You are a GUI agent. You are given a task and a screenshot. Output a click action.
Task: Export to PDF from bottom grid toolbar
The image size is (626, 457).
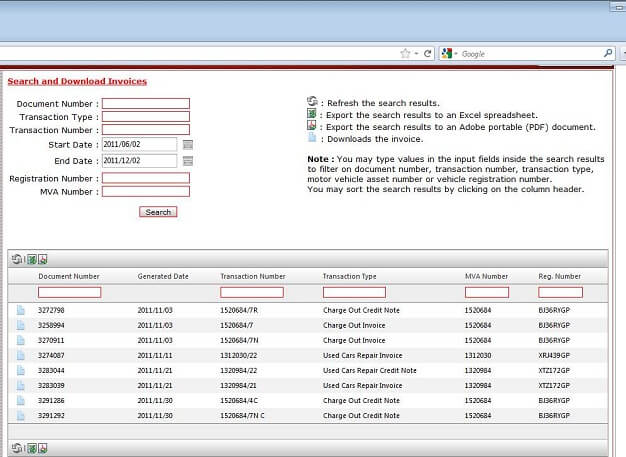(43, 448)
